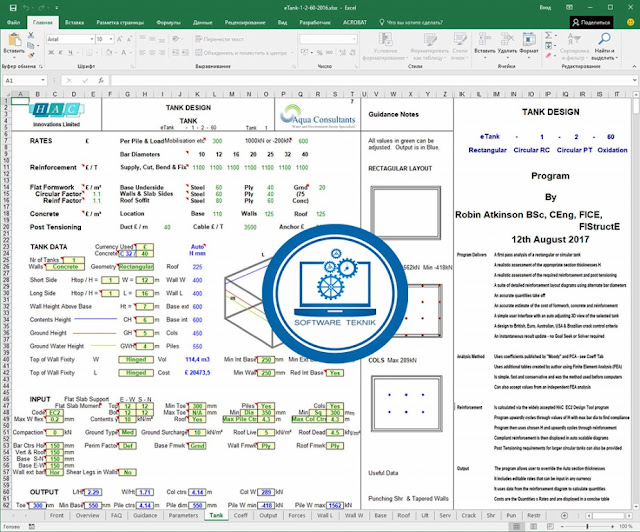This screenshot has width=640, height=532.
Task: Toggle Wrap Text (Перенести текст)
Action: (x=219, y=39)
